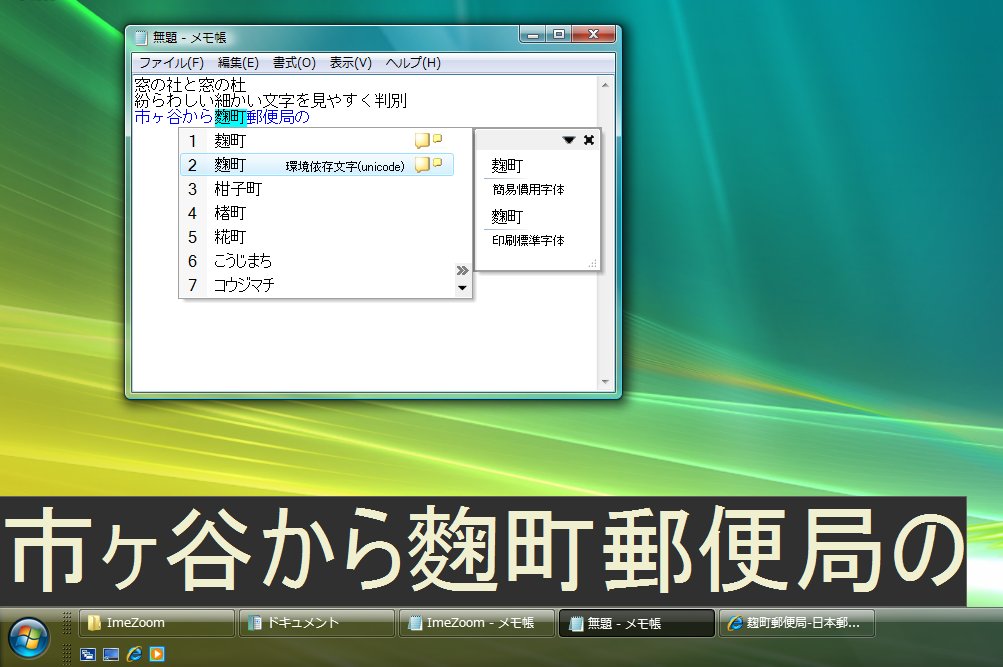Click the Notepad document icon in the title bar
The height and width of the screenshot is (667, 1003).
pos(139,34)
